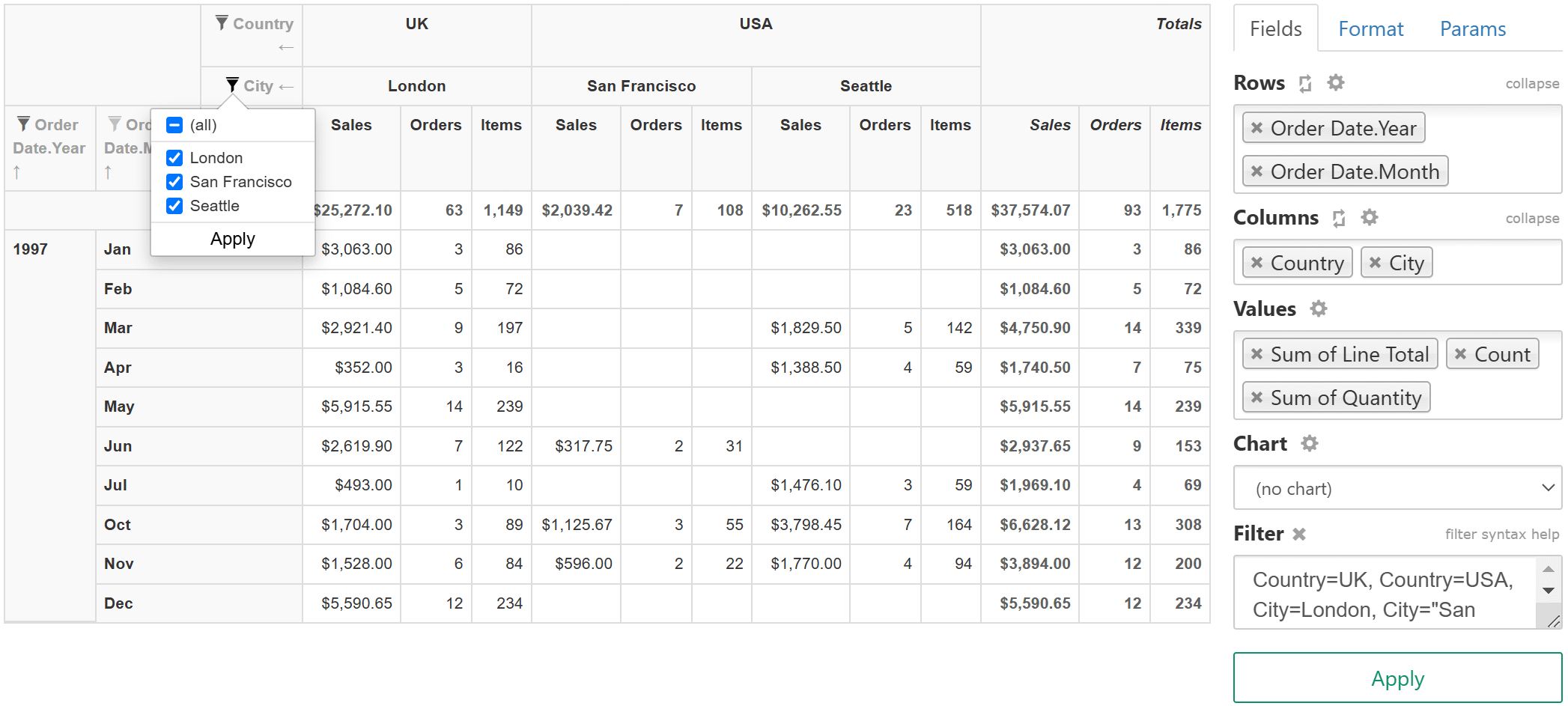Open the chart type dropdown
The height and width of the screenshot is (706, 1568).
pos(1397,488)
